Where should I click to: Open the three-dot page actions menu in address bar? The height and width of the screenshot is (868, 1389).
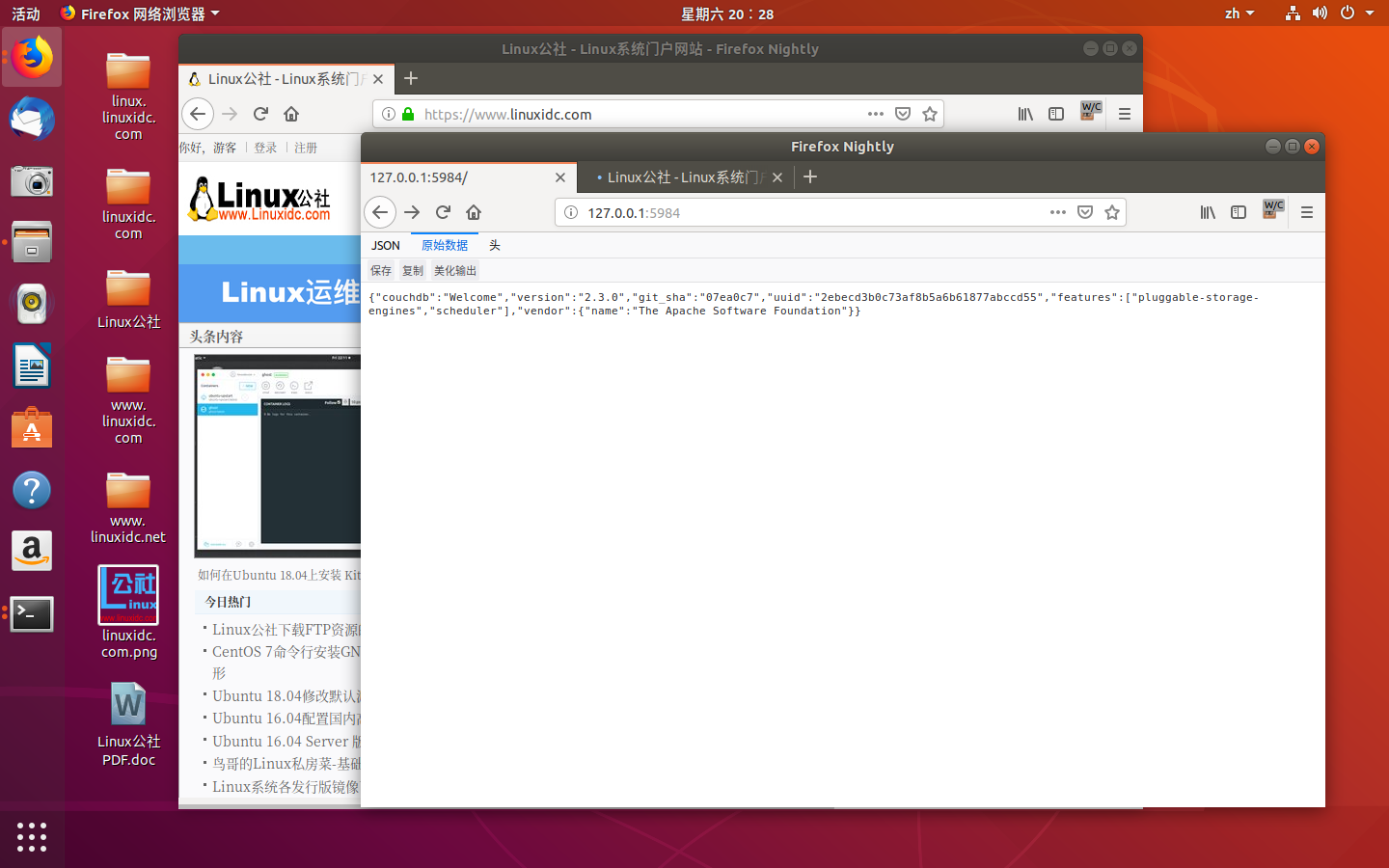[x=1058, y=212]
